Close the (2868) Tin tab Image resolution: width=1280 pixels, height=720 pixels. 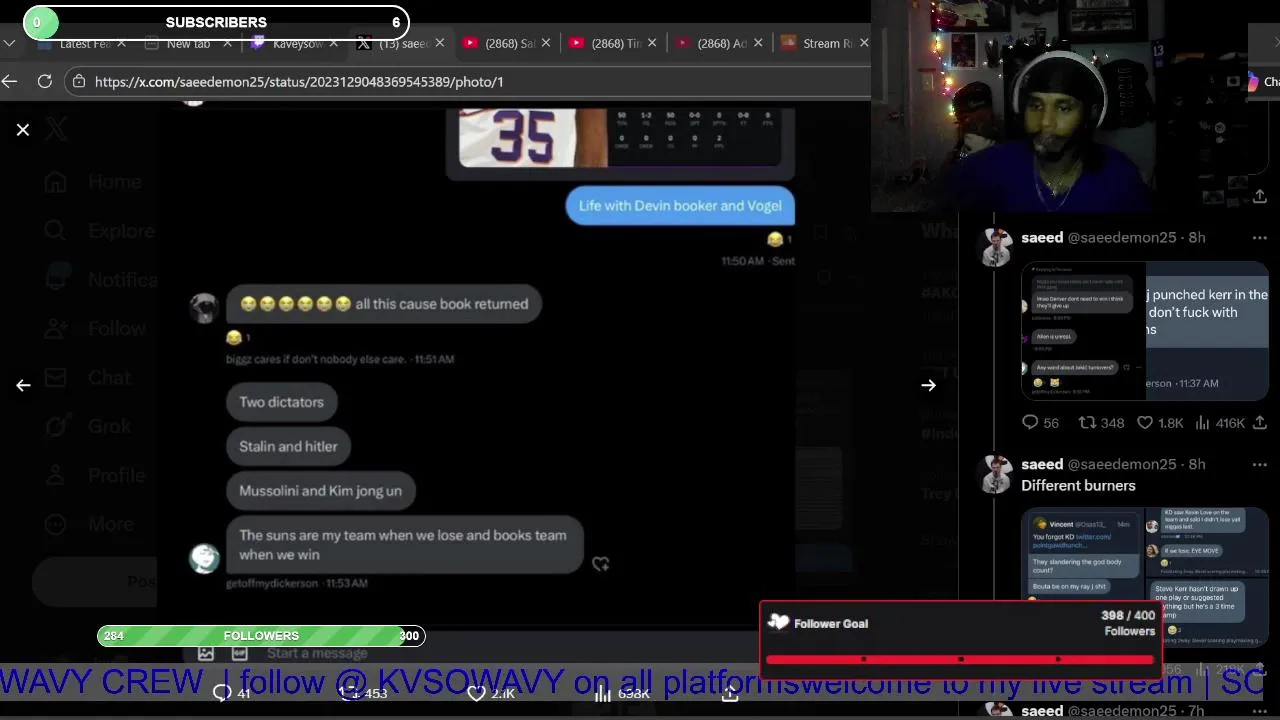tap(652, 44)
